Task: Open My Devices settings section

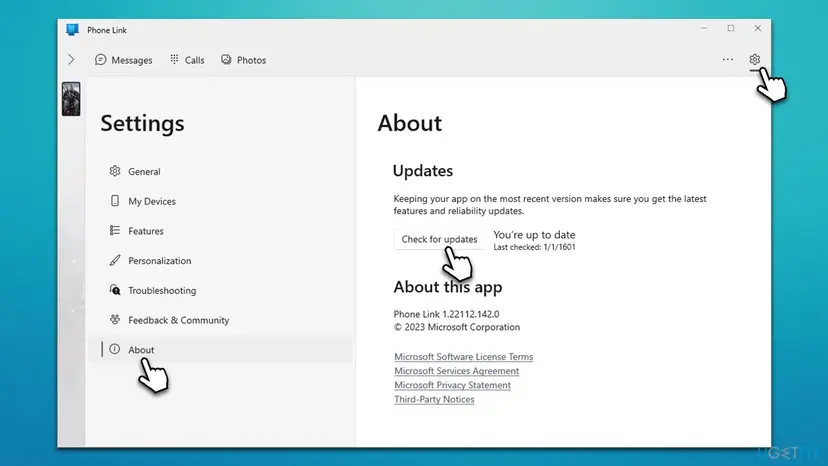Action: tap(221, 201)
